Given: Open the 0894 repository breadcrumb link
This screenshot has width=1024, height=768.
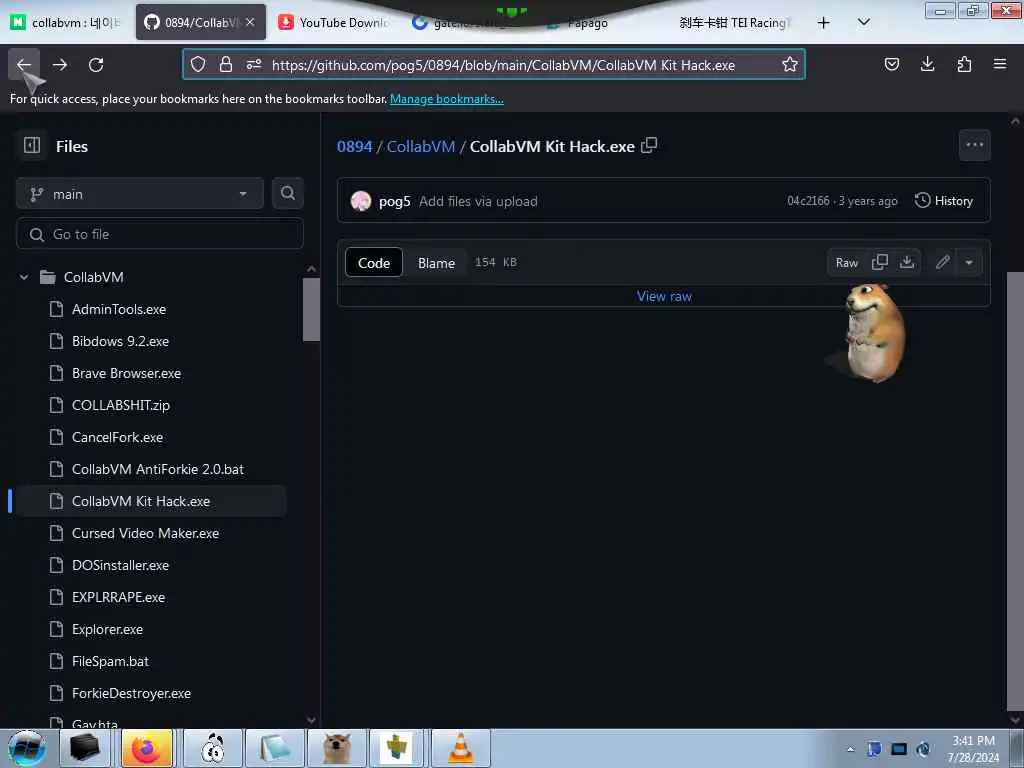Looking at the screenshot, I should coord(355,146).
